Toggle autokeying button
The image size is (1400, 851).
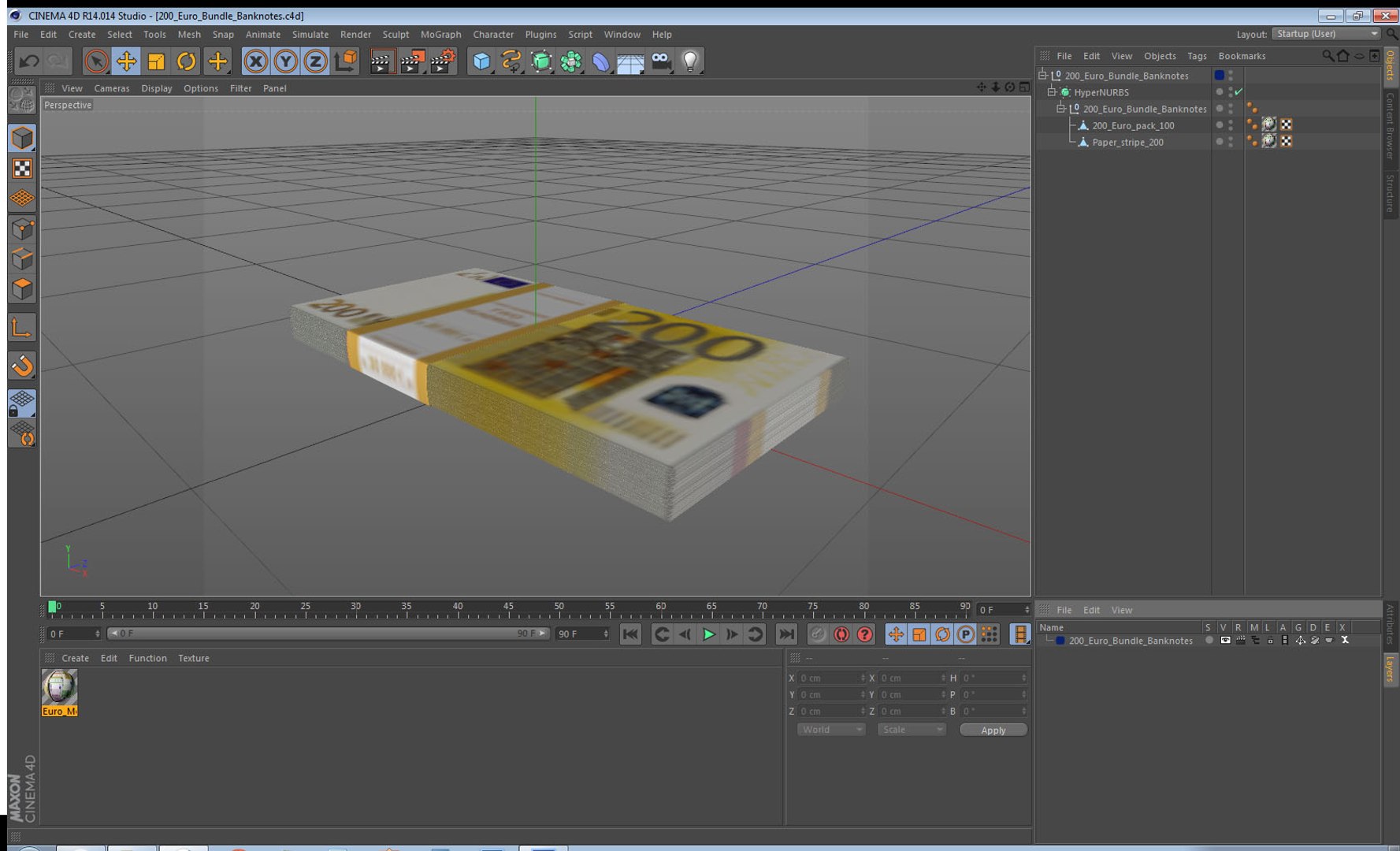(x=841, y=634)
